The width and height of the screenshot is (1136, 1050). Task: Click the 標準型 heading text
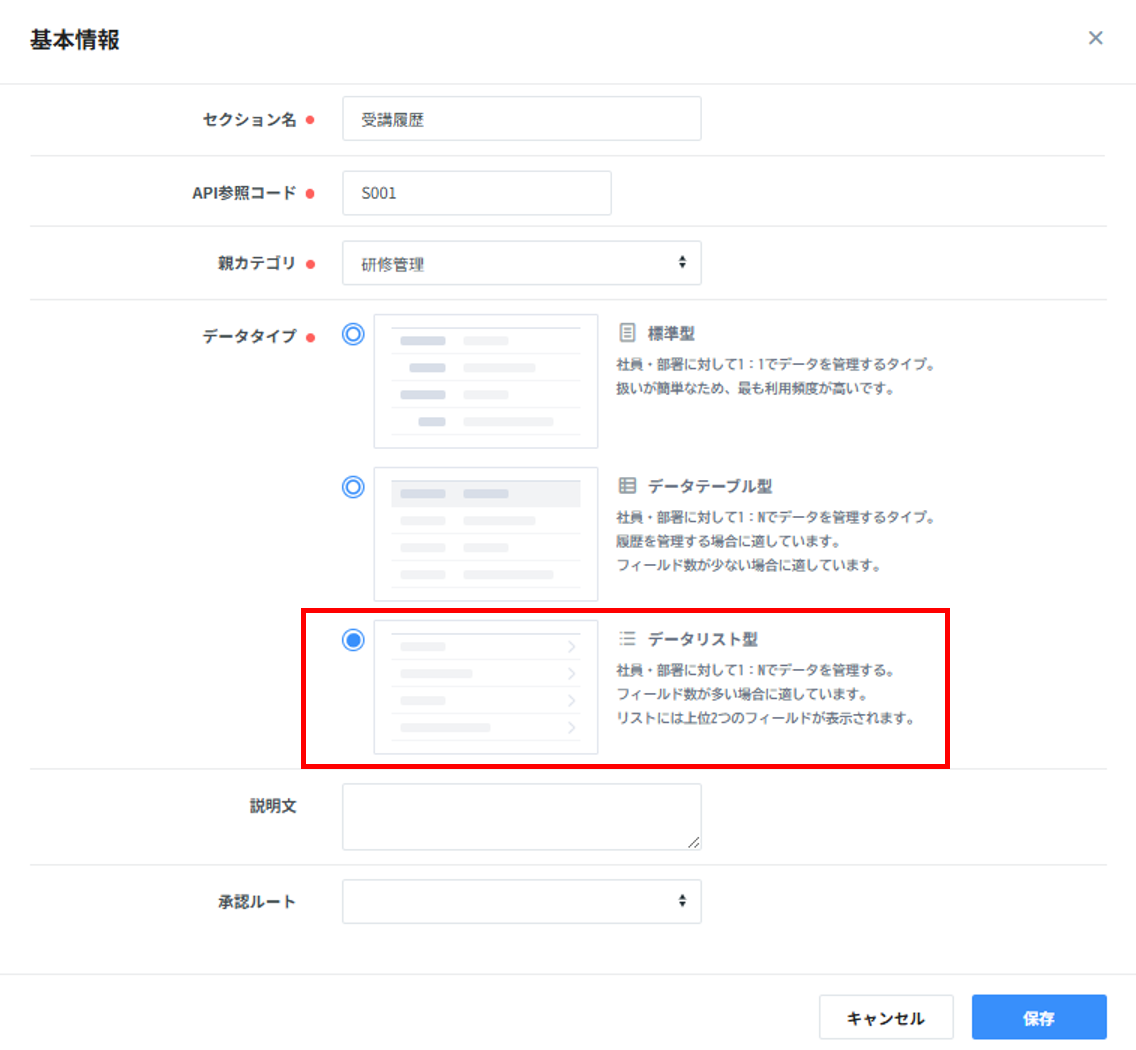[671, 332]
